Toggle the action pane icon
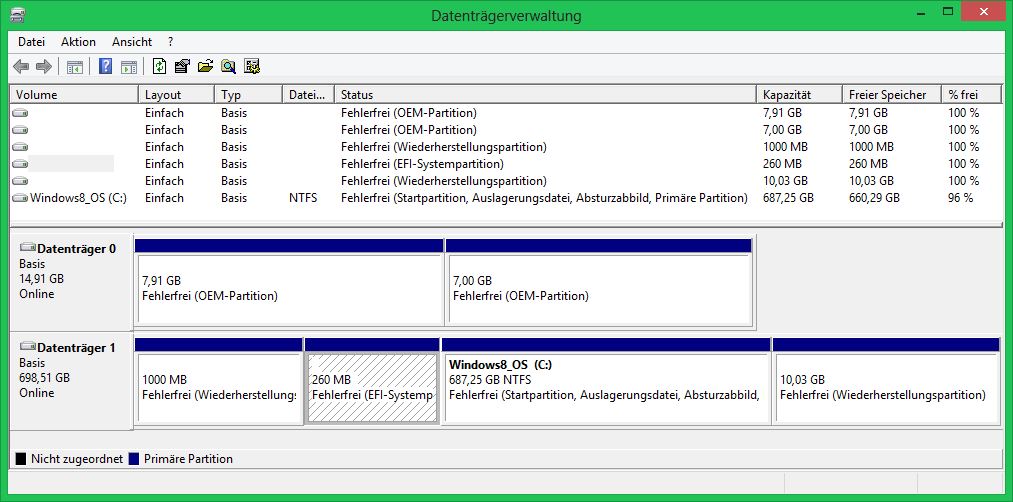Screen dimensions: 1013x502 pyautogui.click(x=129, y=67)
